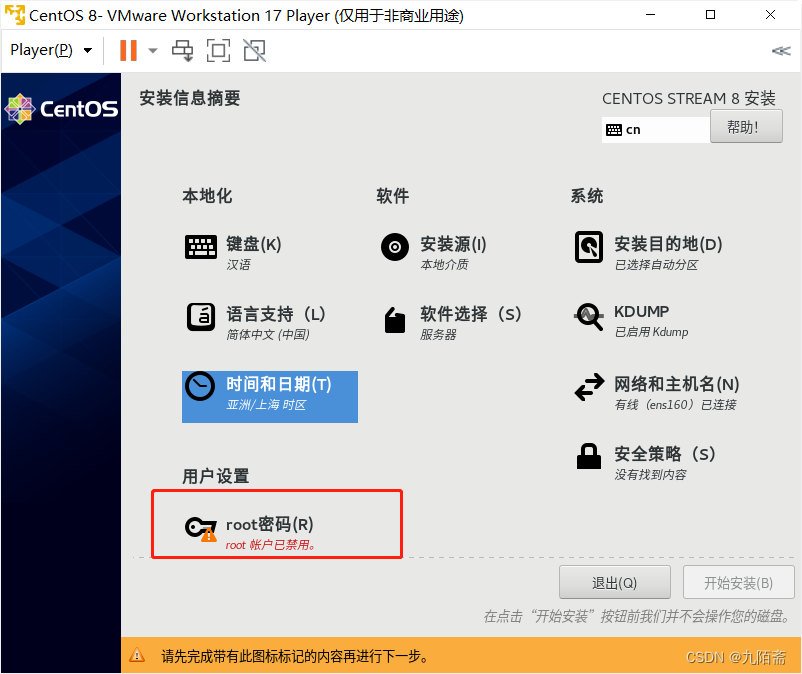Click the '有线（ens160）已连接' status text
The image size is (802, 674).
(x=675, y=405)
